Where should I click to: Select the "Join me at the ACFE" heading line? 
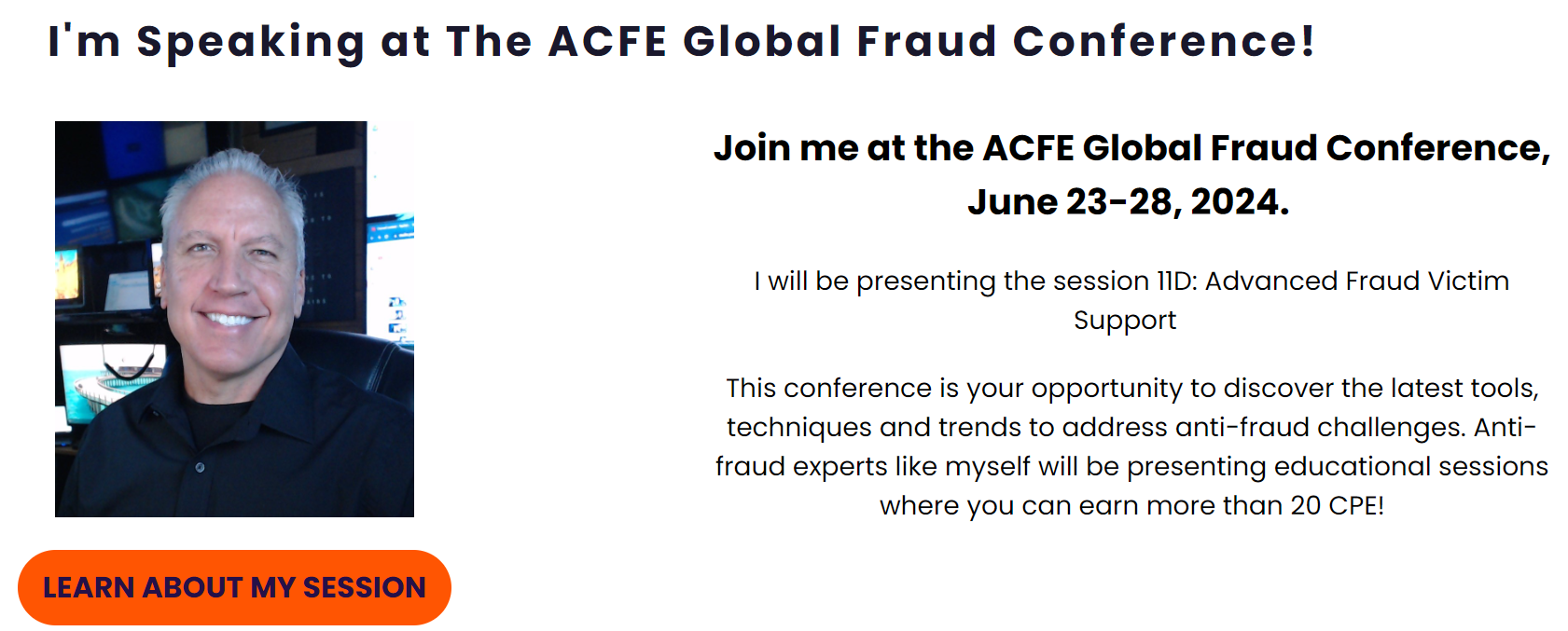point(1131,148)
